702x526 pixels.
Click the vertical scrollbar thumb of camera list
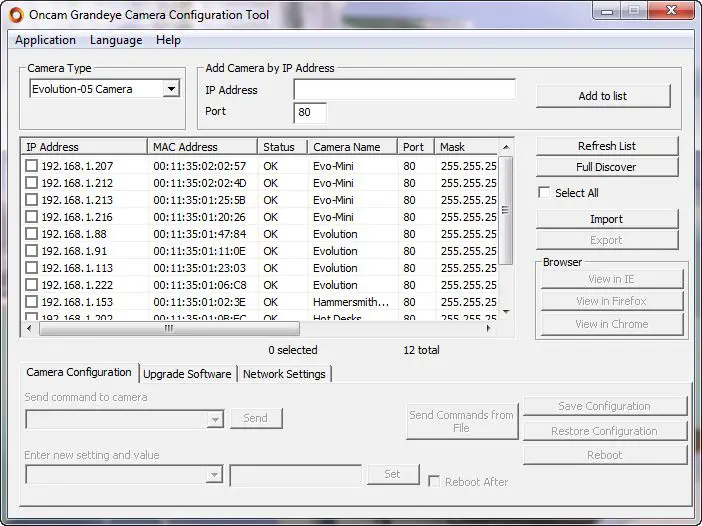(x=506, y=210)
